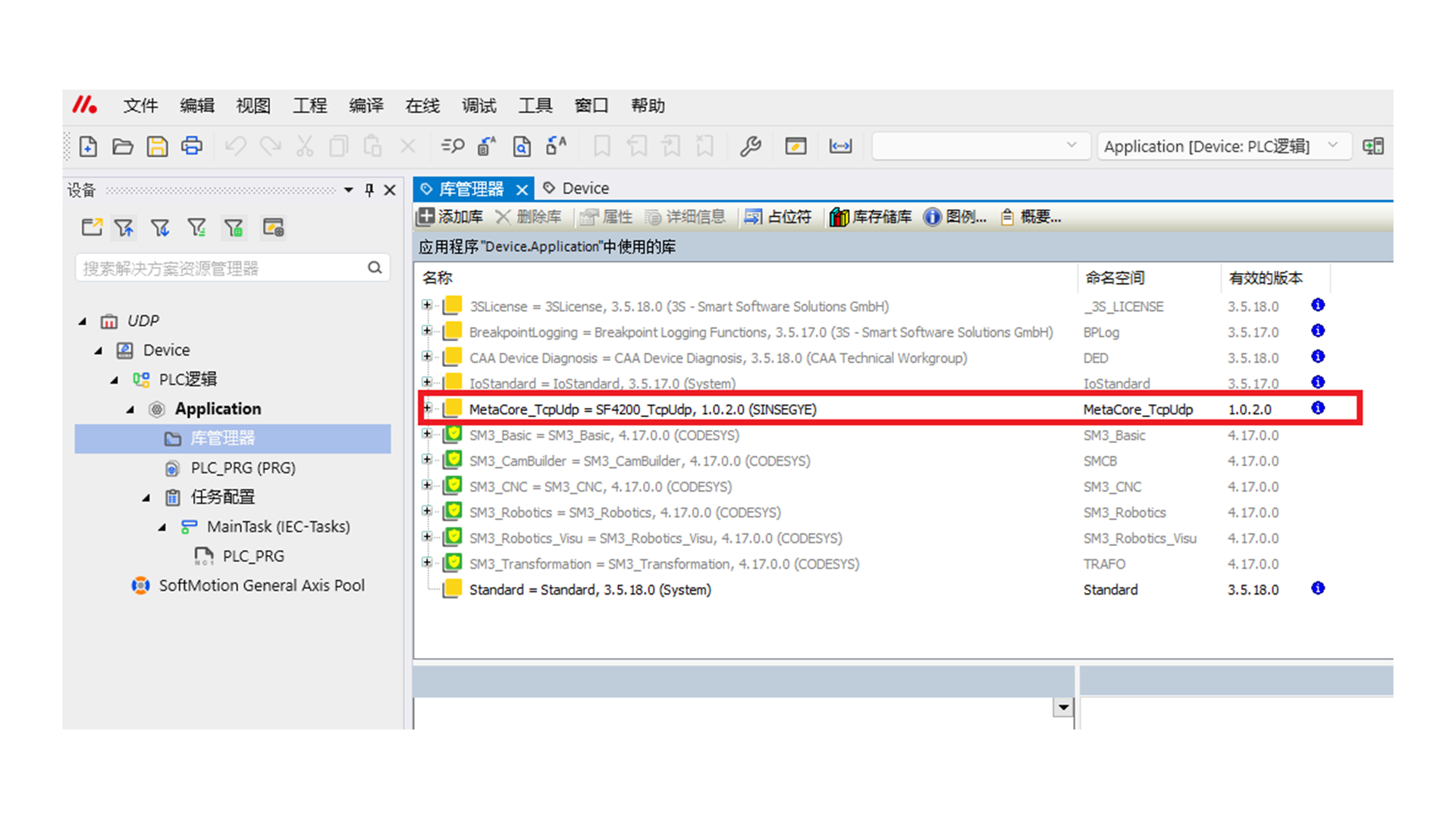1456x819 pixels.
Task: Click first filter icon in device panel
Action: (x=124, y=227)
